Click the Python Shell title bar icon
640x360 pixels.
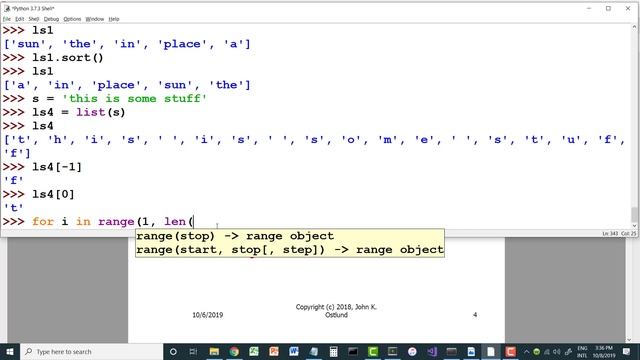click(7, 8)
